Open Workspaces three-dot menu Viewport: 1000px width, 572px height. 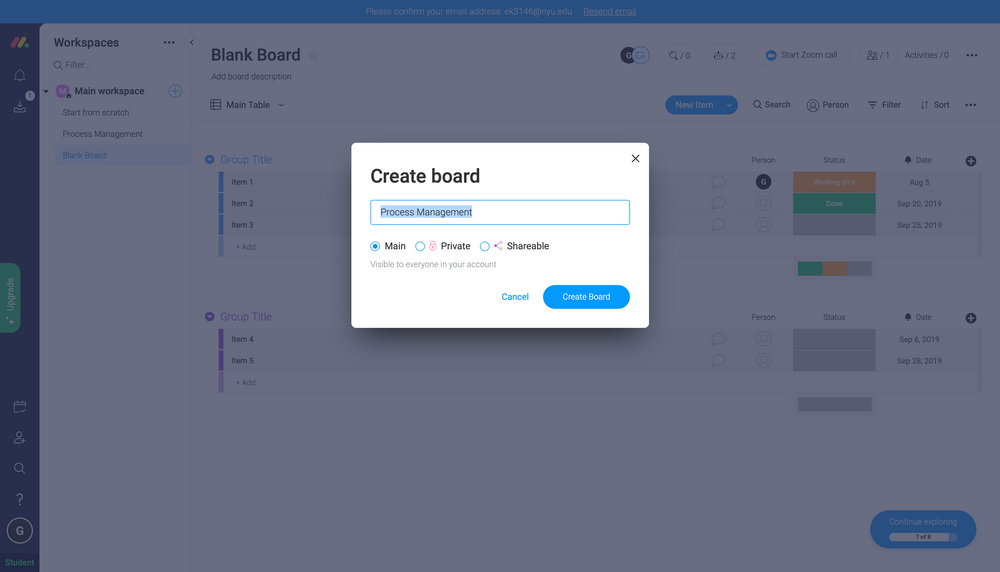pyautogui.click(x=169, y=43)
